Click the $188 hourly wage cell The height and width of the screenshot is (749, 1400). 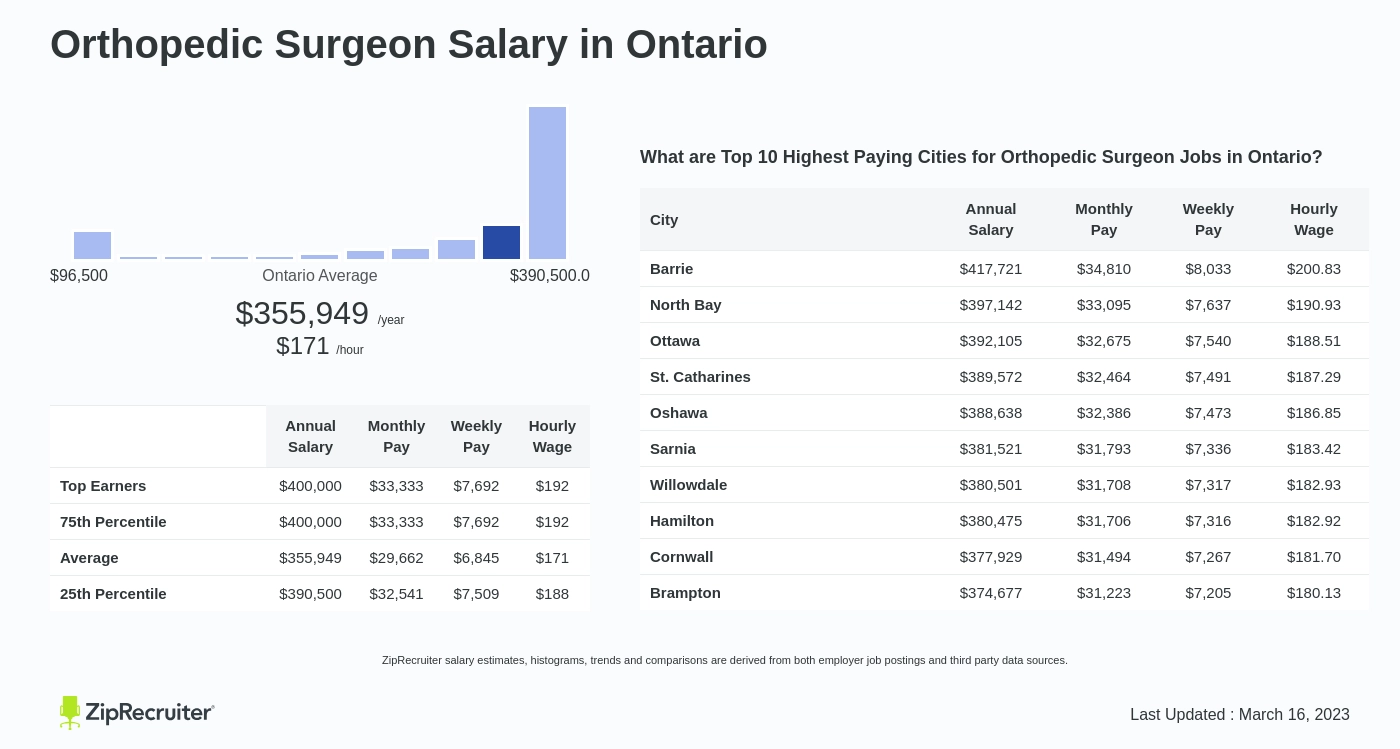tap(552, 593)
